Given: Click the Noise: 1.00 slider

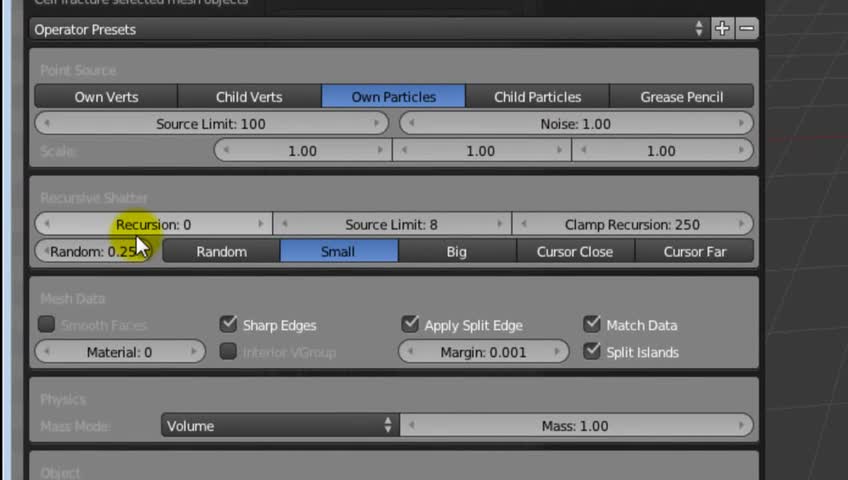Looking at the screenshot, I should (x=576, y=124).
